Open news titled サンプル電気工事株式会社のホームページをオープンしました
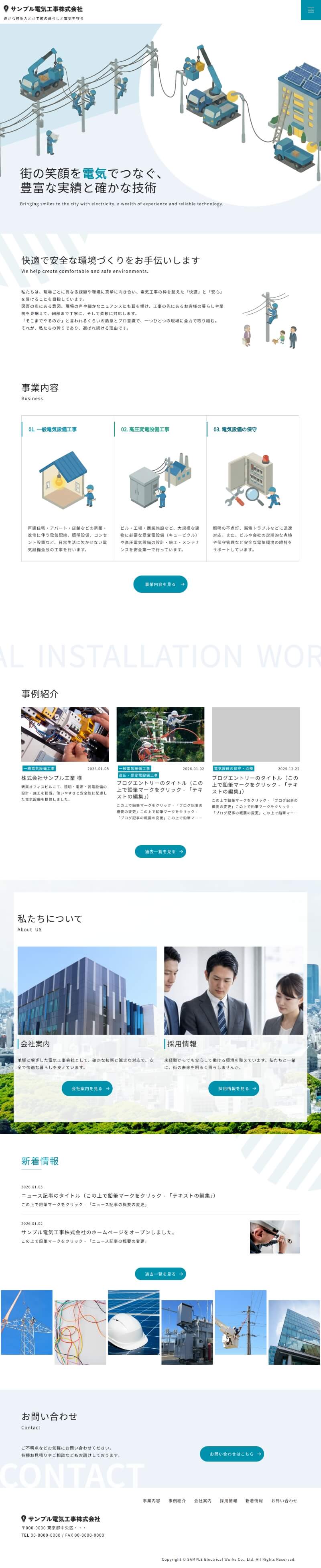This screenshot has height=1568, width=321. [98, 1232]
